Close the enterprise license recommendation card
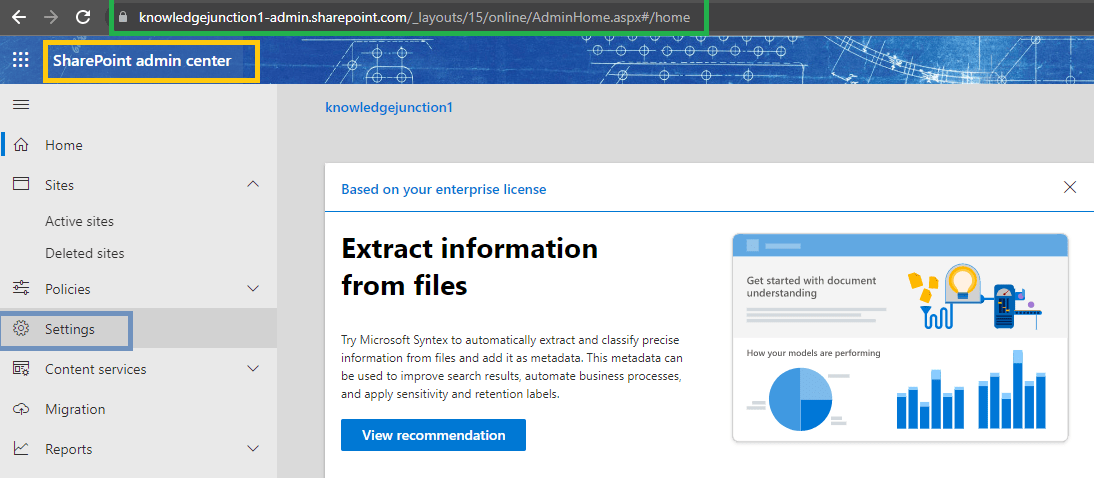The height and width of the screenshot is (478, 1094). click(1070, 187)
